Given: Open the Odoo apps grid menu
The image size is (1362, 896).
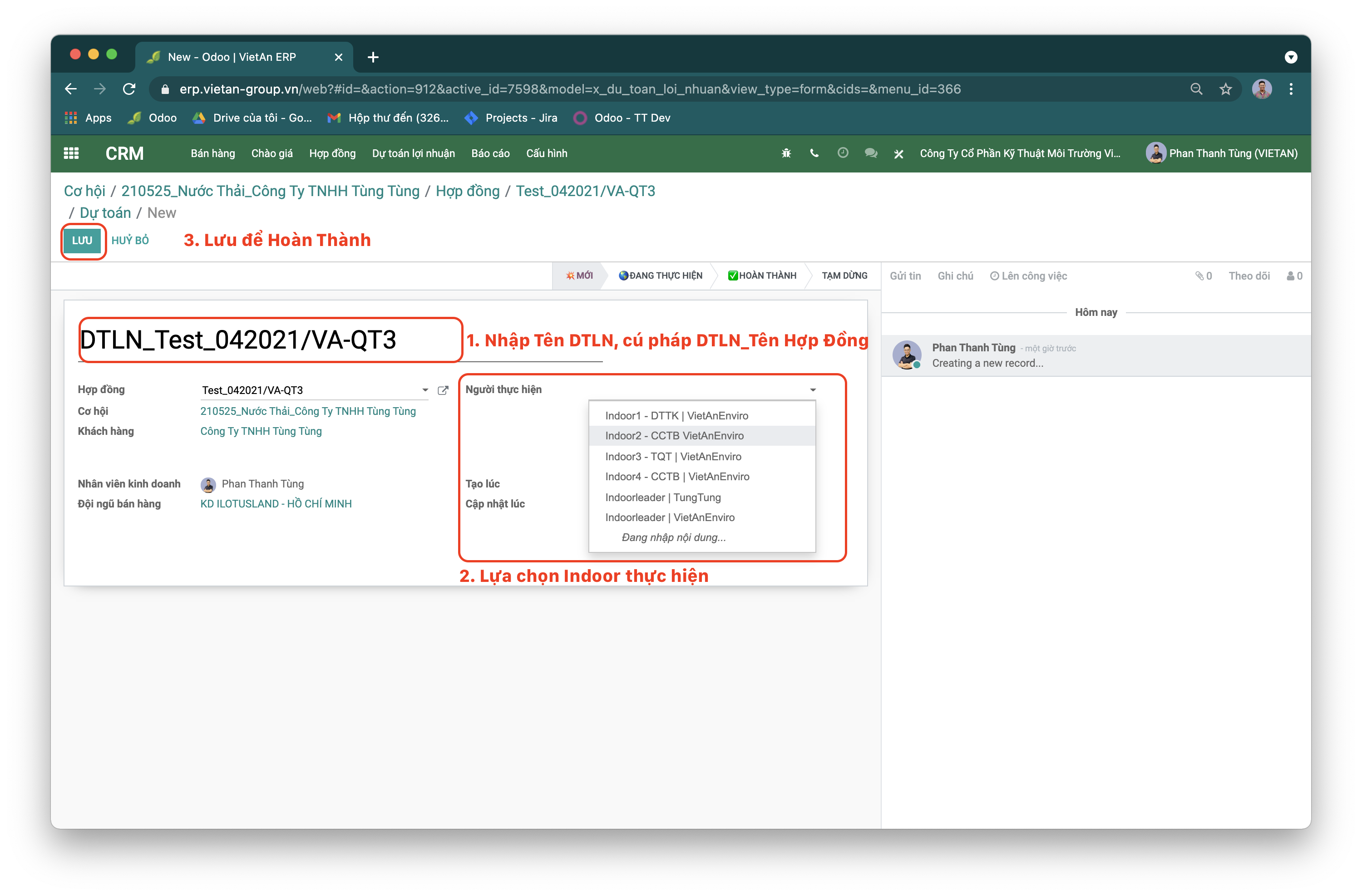Looking at the screenshot, I should coord(71,153).
